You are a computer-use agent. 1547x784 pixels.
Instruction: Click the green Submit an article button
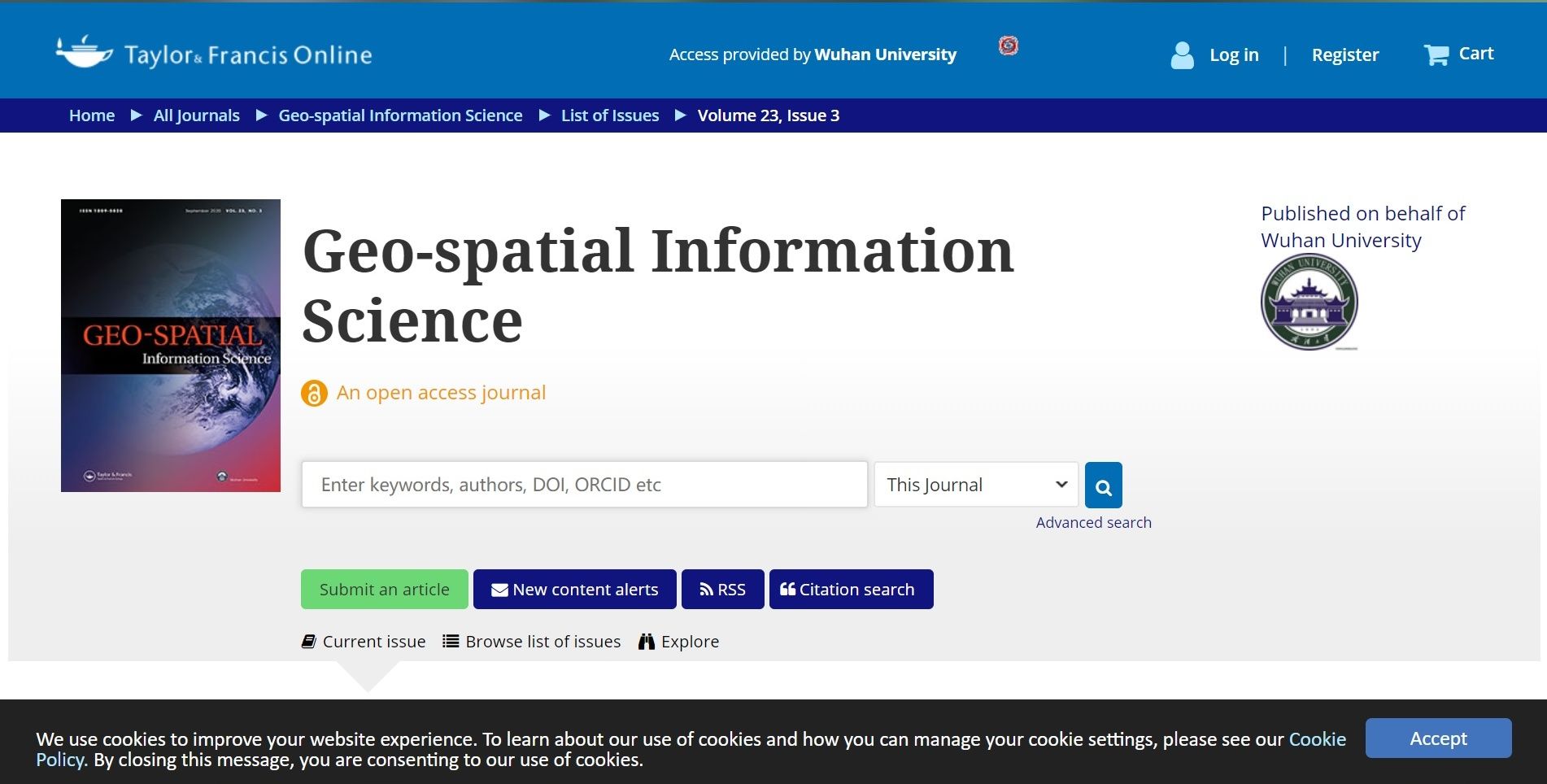click(384, 590)
